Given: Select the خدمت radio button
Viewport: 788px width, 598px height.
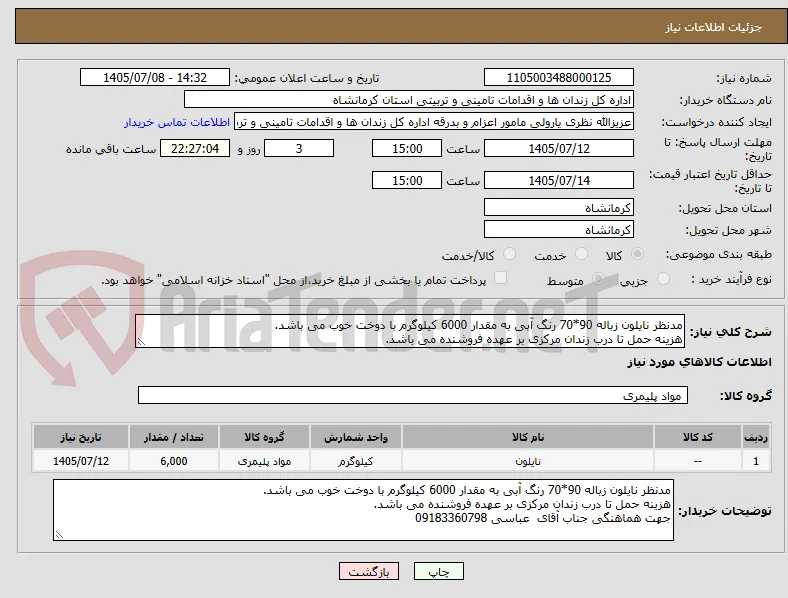Looking at the screenshot, I should pyautogui.click(x=581, y=254).
